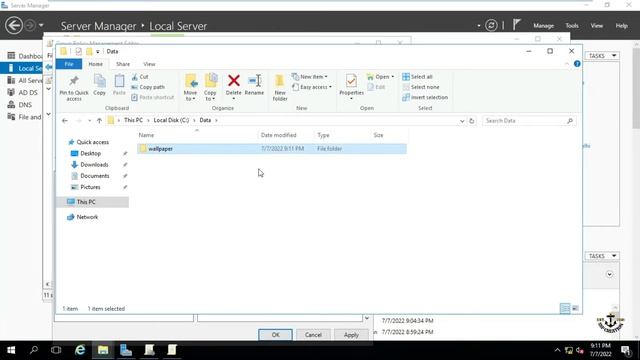The height and width of the screenshot is (360, 640).
Task: Open upper TASKS dropdown in Server Manager
Action: tap(602, 56)
